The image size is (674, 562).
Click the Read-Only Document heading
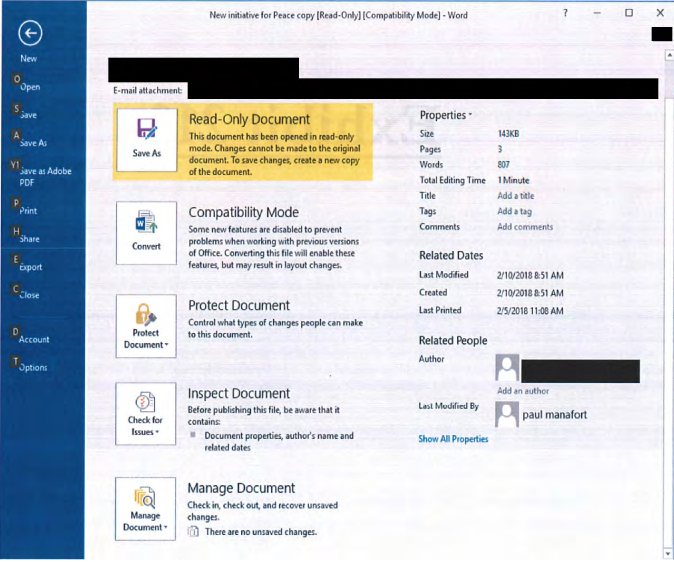pyautogui.click(x=249, y=119)
